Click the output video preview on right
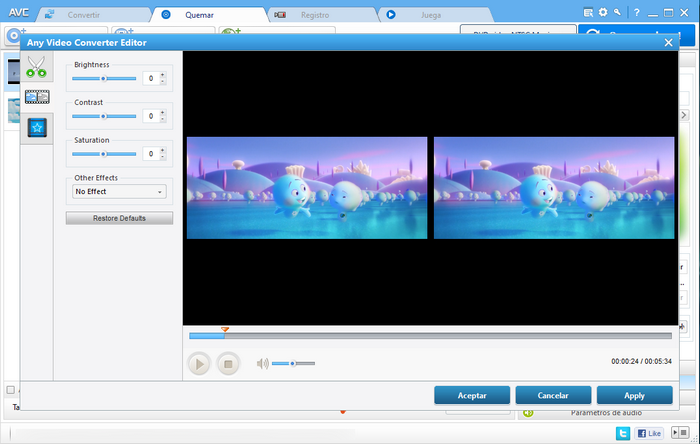 (554, 188)
